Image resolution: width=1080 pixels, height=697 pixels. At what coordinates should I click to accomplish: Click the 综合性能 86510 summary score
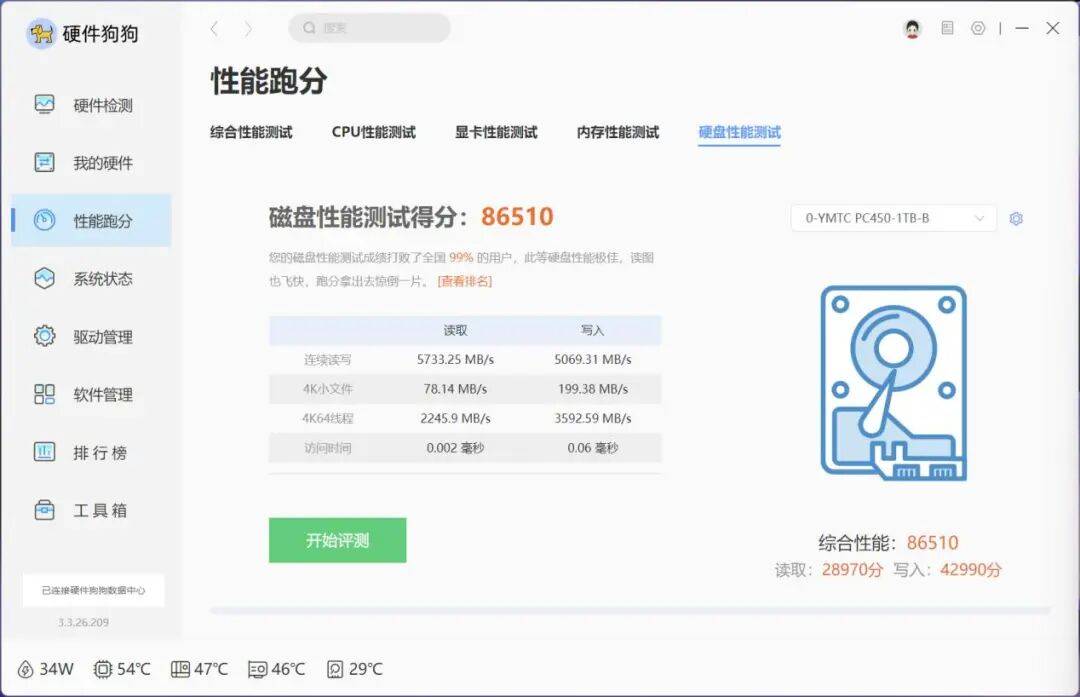889,543
